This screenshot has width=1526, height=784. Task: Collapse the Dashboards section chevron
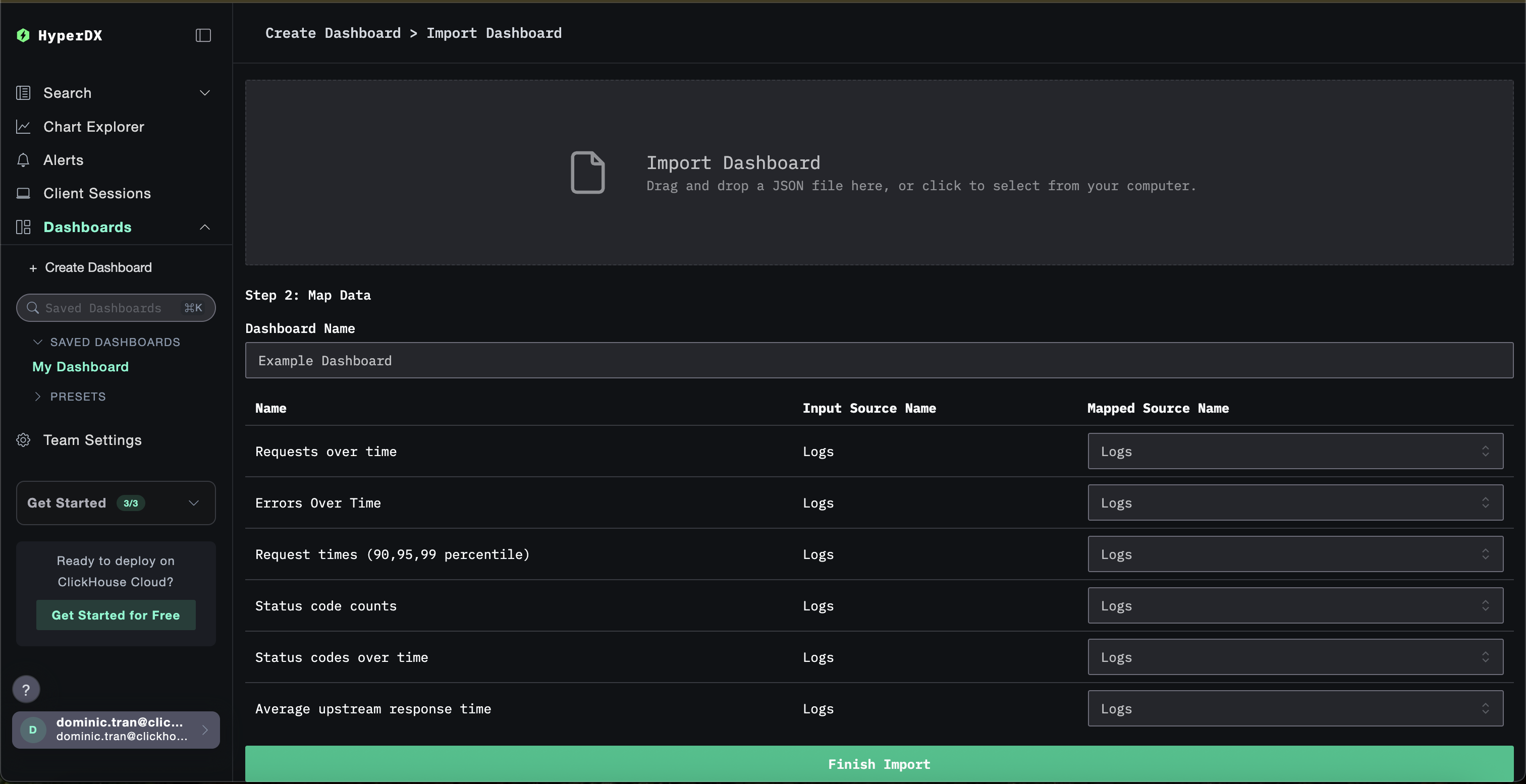click(205, 228)
